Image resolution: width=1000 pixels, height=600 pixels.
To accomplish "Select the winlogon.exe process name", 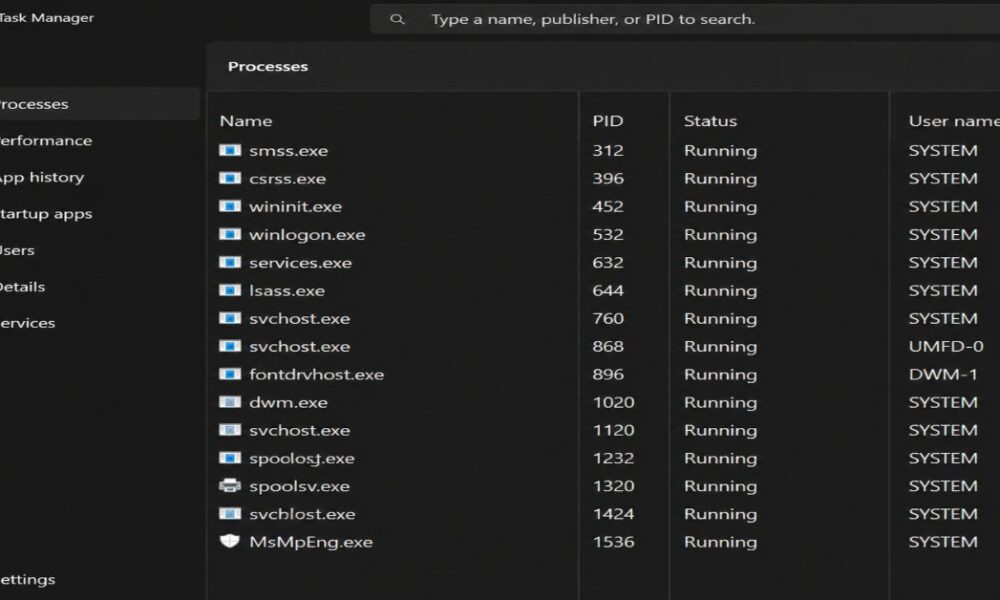I will [307, 235].
